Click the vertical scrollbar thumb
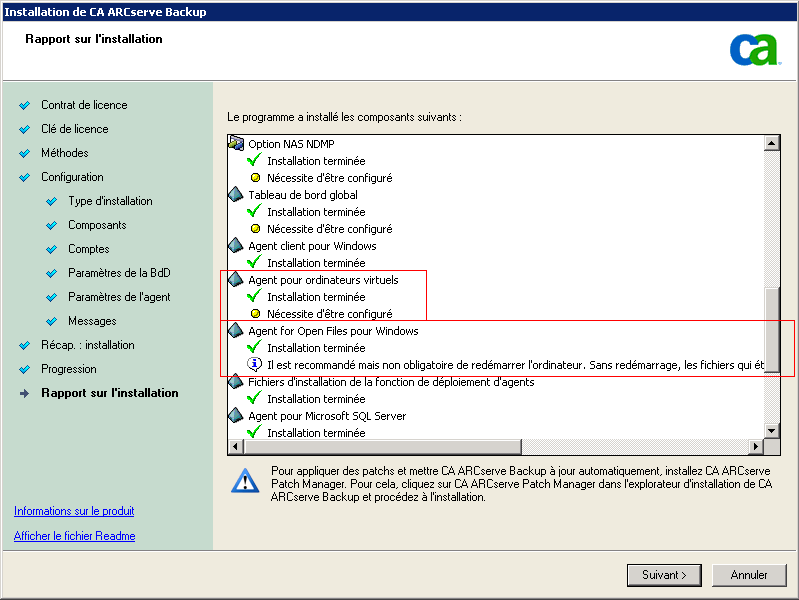 772,330
